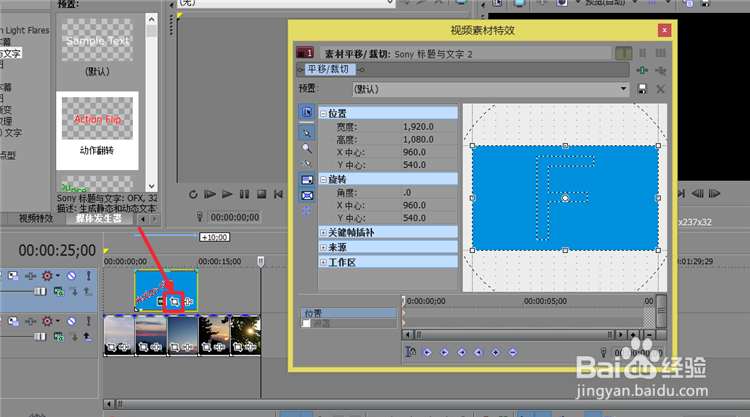Click the Stop button in trimmer transport
The image size is (750, 417).
click(x=262, y=194)
